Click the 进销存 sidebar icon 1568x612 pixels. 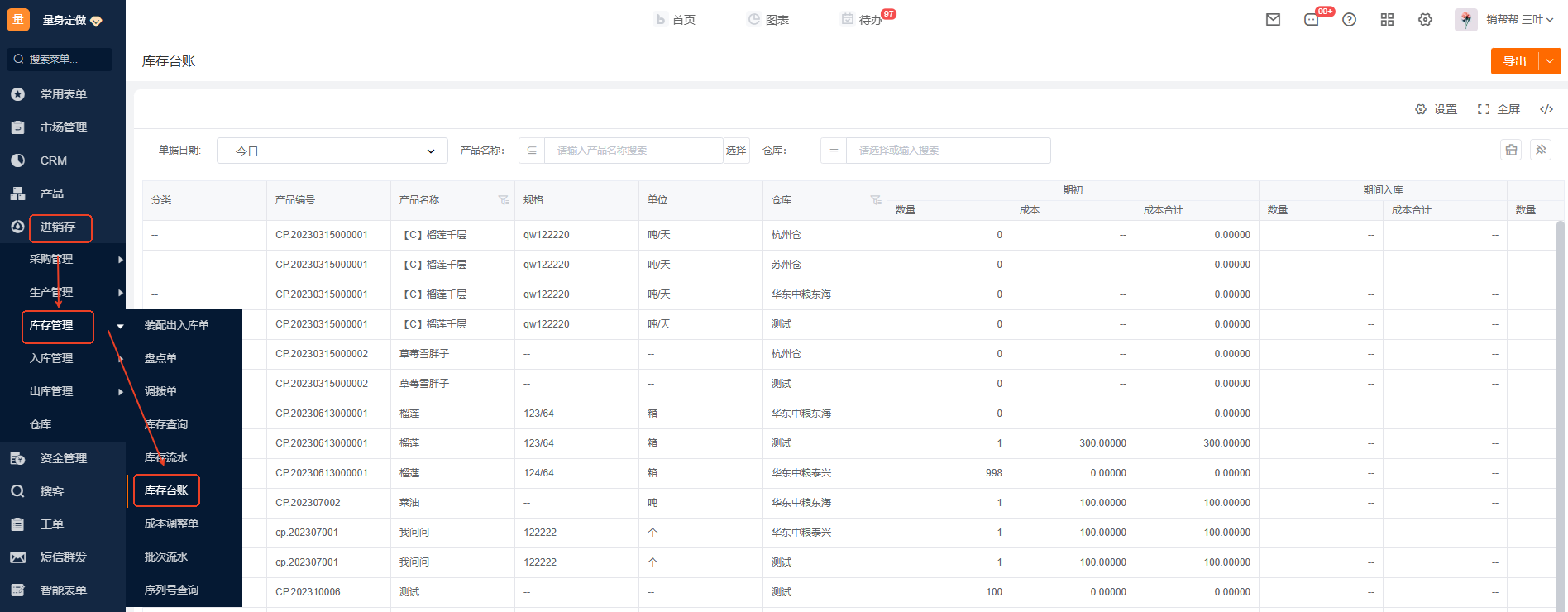point(17,227)
